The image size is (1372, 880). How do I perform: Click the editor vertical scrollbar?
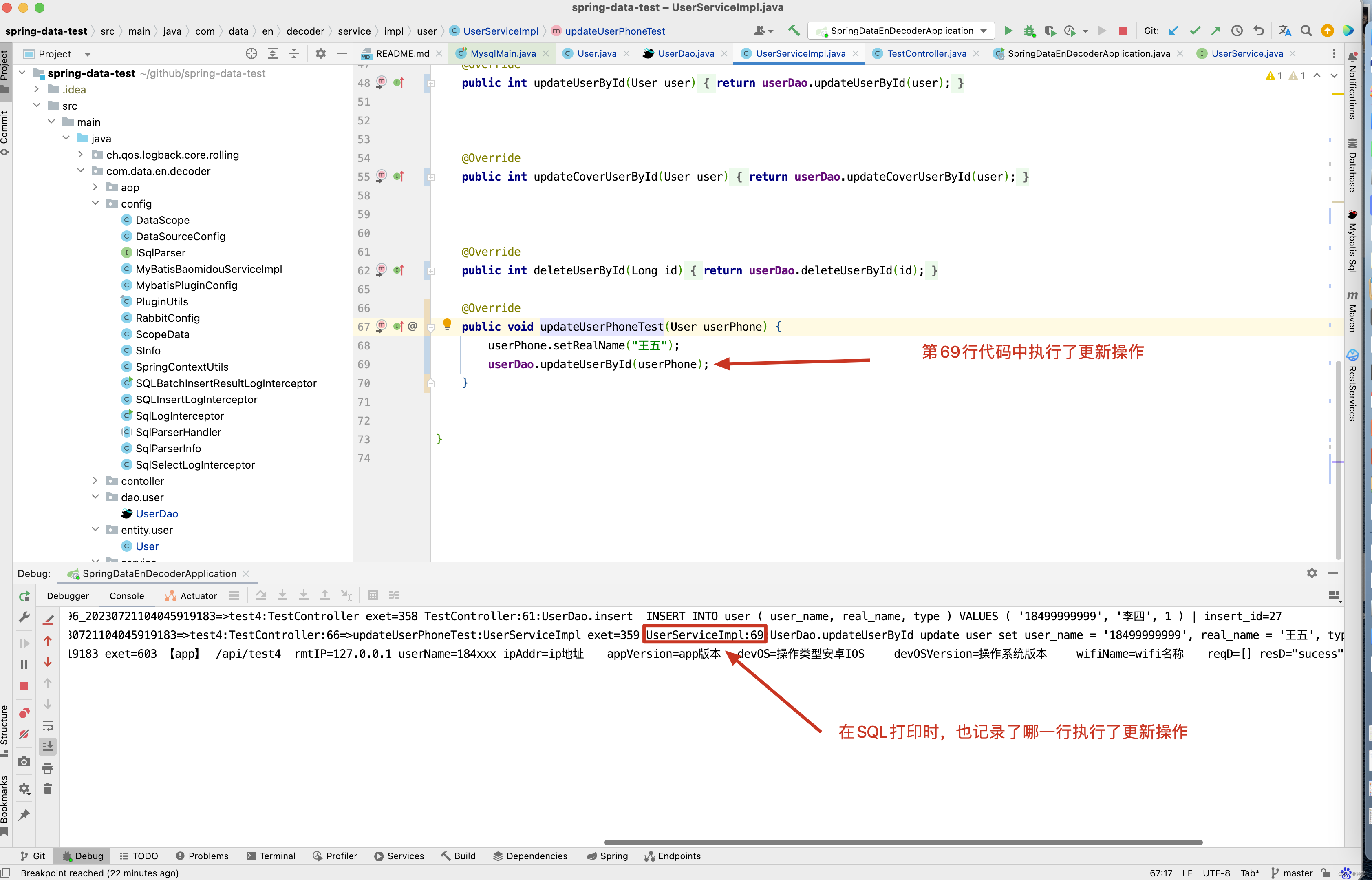(x=1338, y=460)
